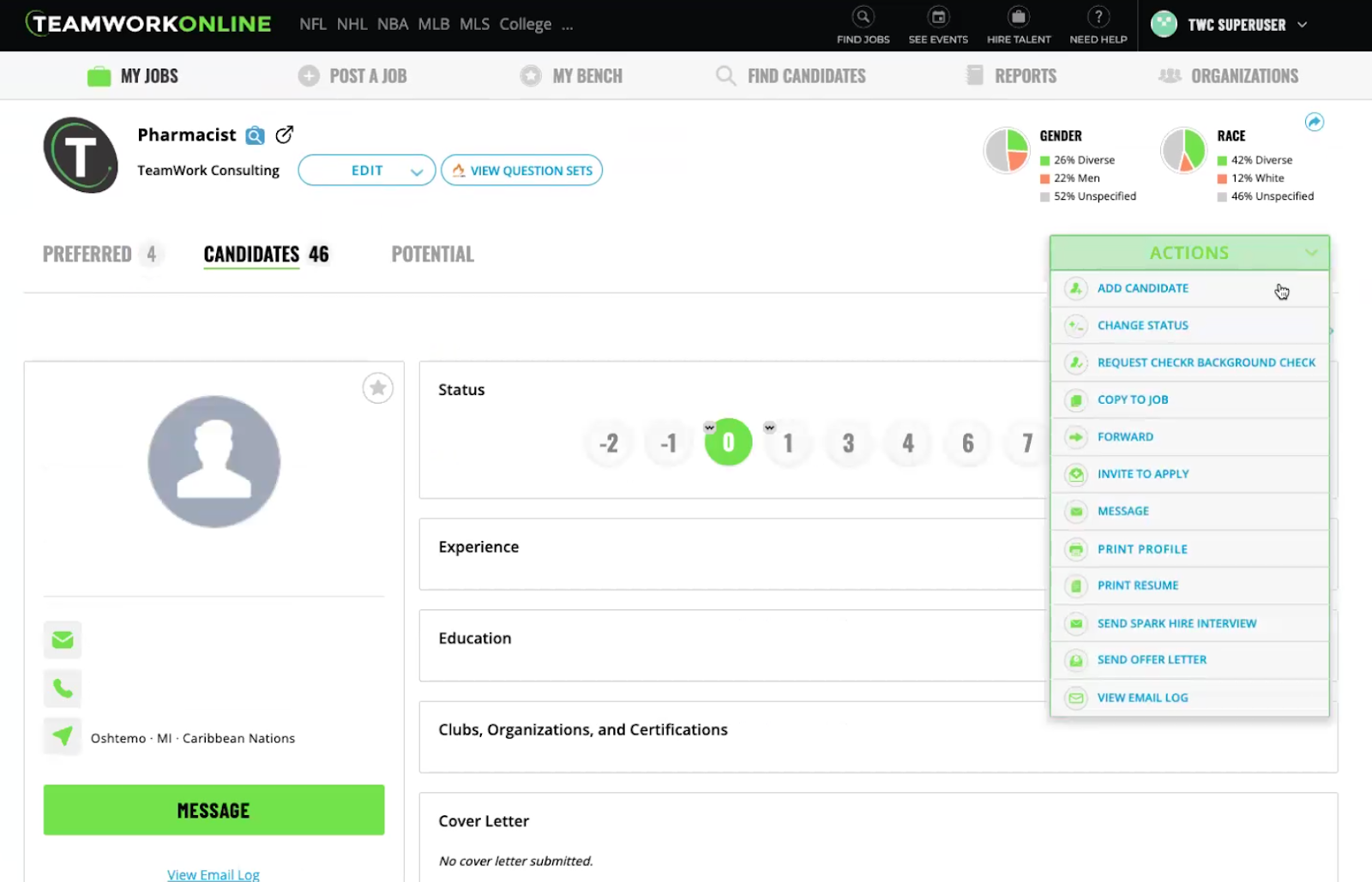Collapse the ACTIONS dropdown menu
Image resolution: width=1372 pixels, height=882 pixels.
pos(1189,253)
